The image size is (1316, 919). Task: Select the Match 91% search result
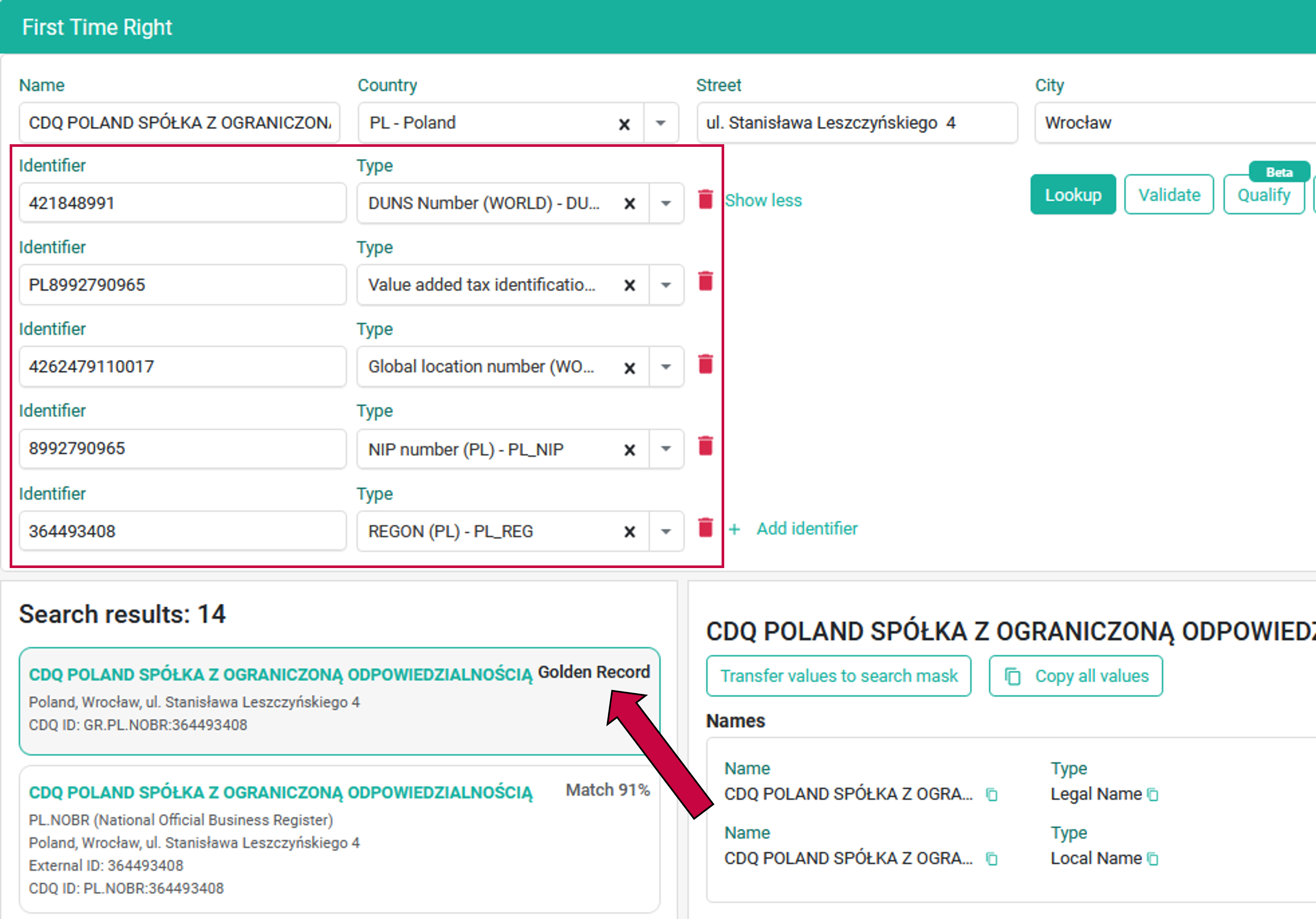[339, 839]
